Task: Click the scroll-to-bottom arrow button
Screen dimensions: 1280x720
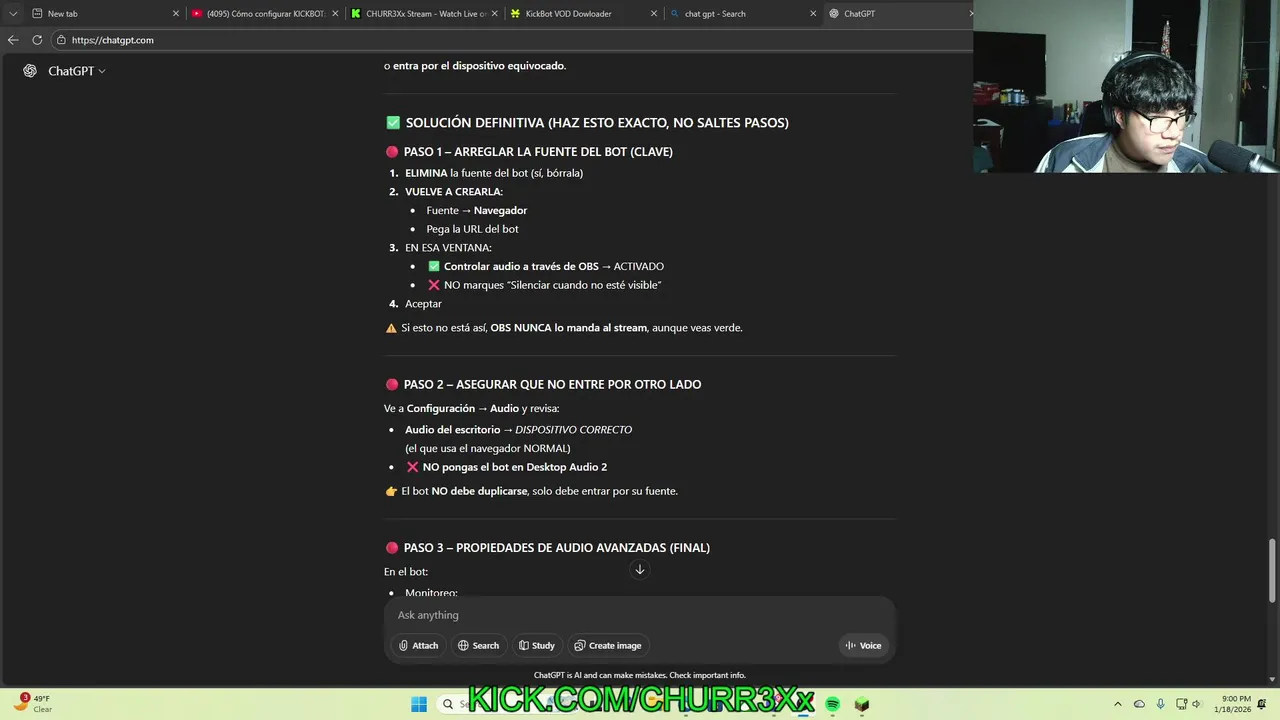Action: (639, 569)
